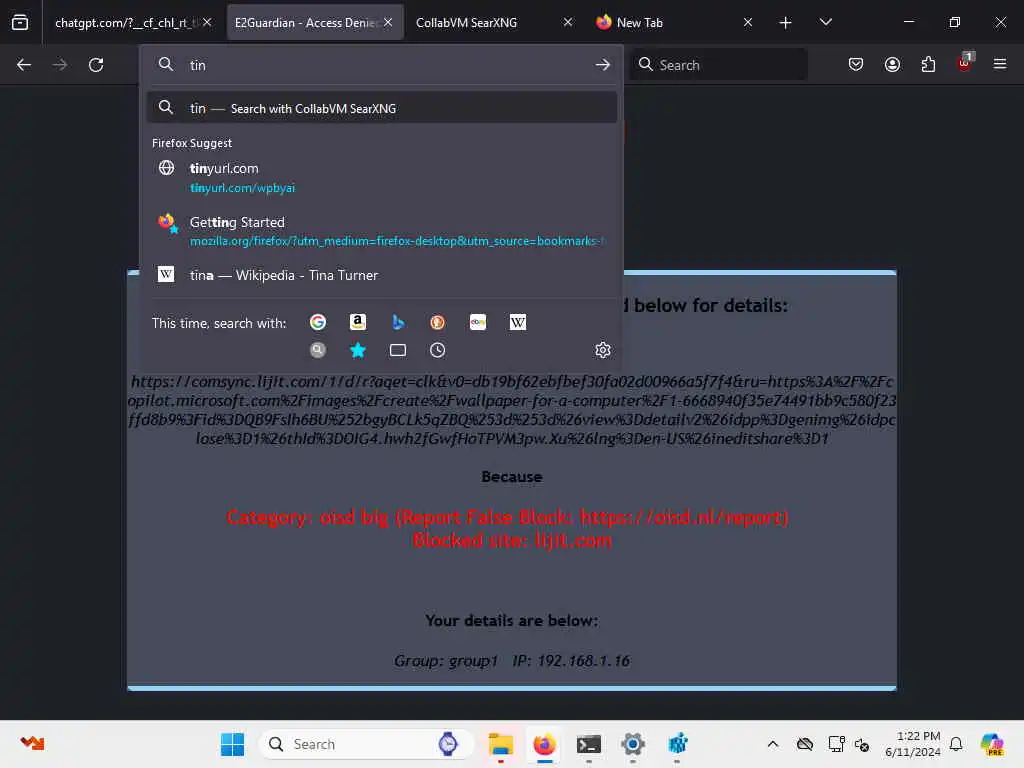Close the CollabVM SearXNG tab
Image resolution: width=1024 pixels, height=768 pixels.
[x=568, y=22]
